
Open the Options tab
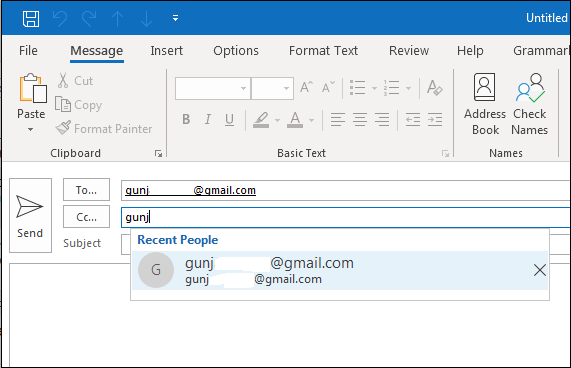coord(236,51)
